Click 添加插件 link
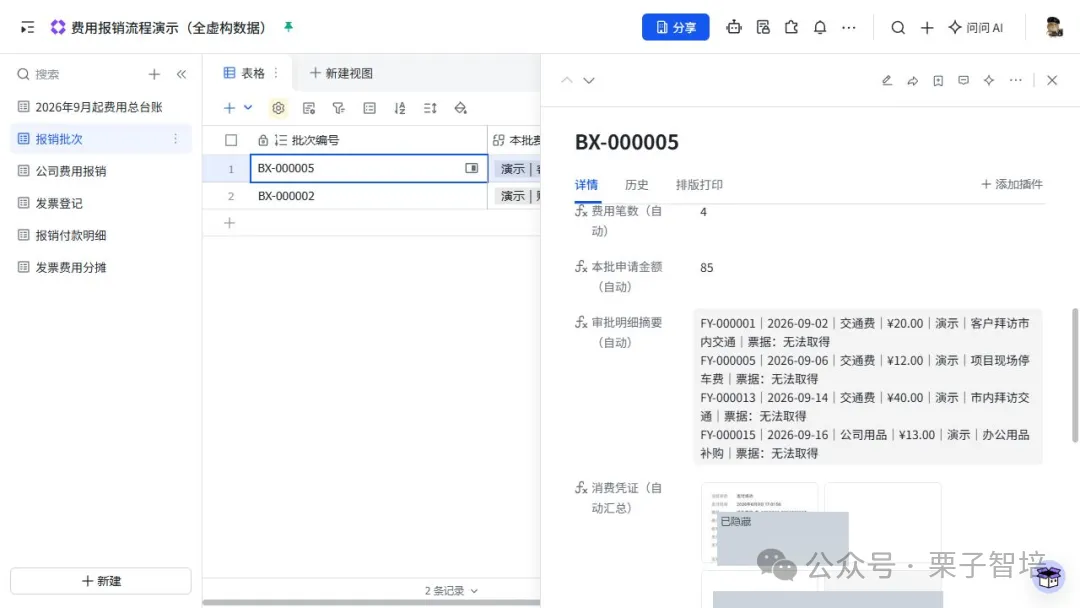1080x608 pixels. click(x=1011, y=184)
